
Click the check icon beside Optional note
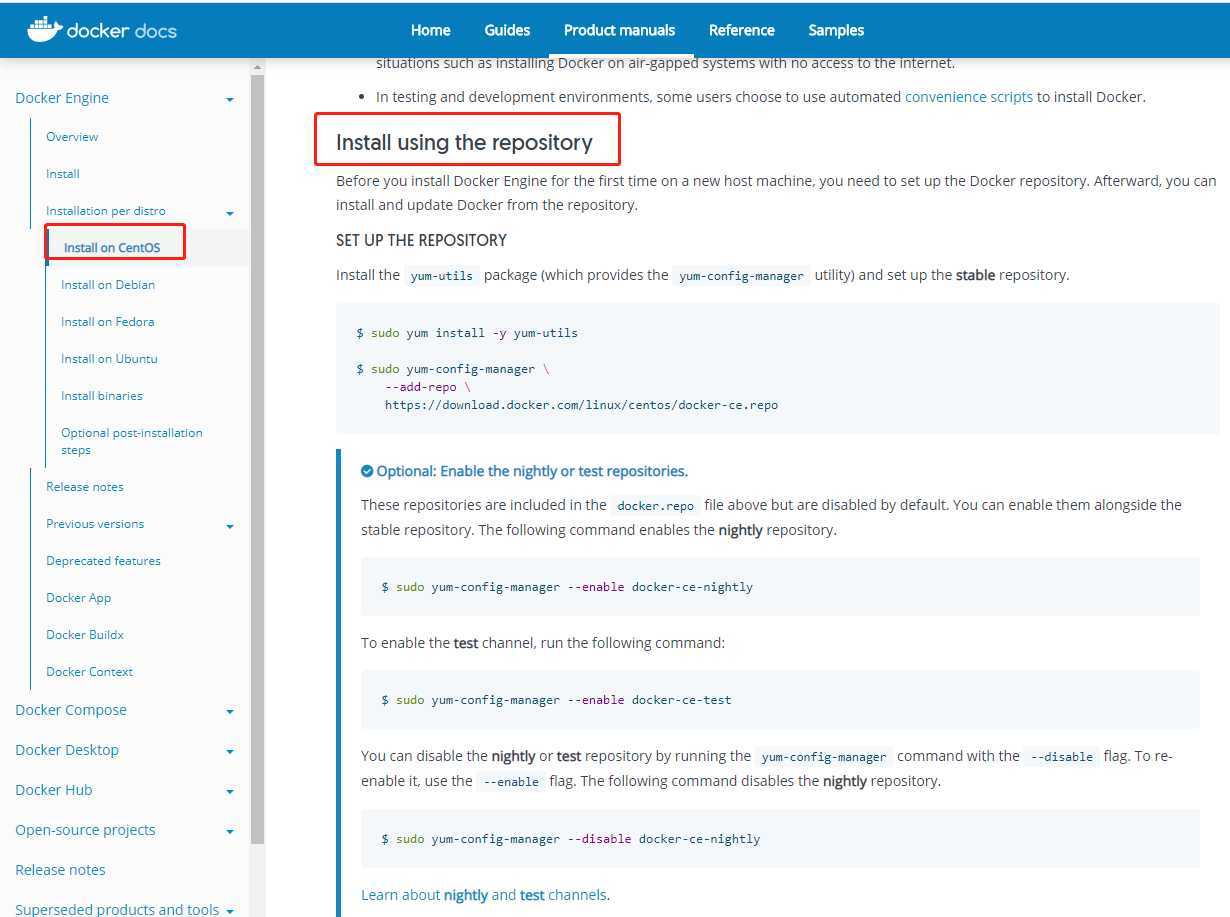click(367, 471)
